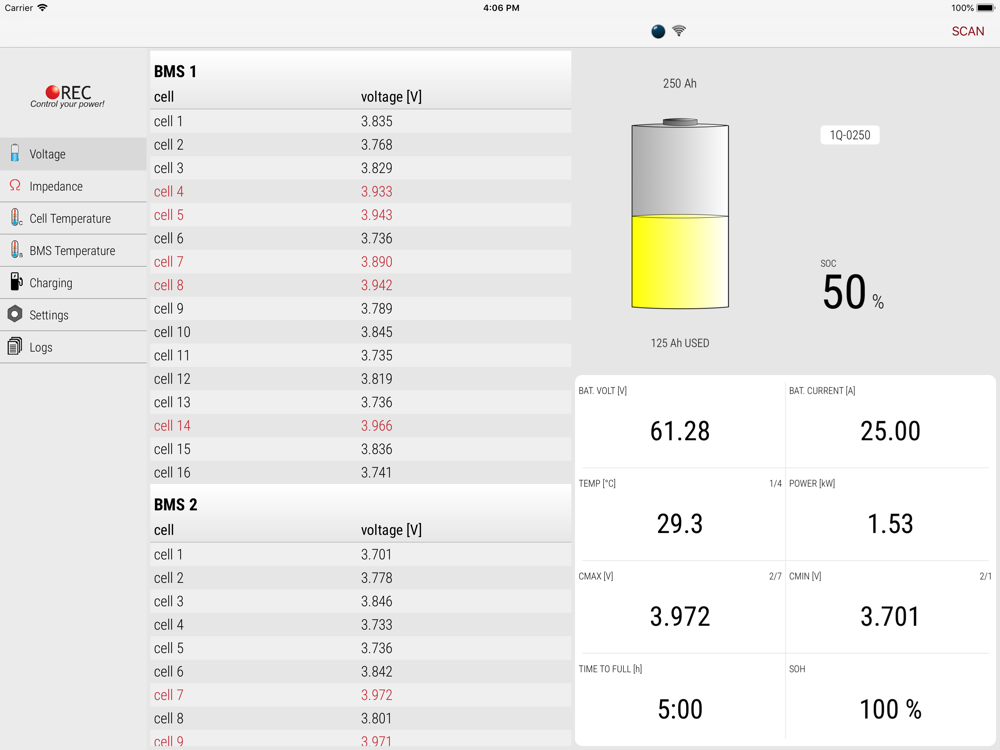Select BMS 1 cell 14 voltage 3.966
This screenshot has width=1000, height=750.
tap(376, 425)
